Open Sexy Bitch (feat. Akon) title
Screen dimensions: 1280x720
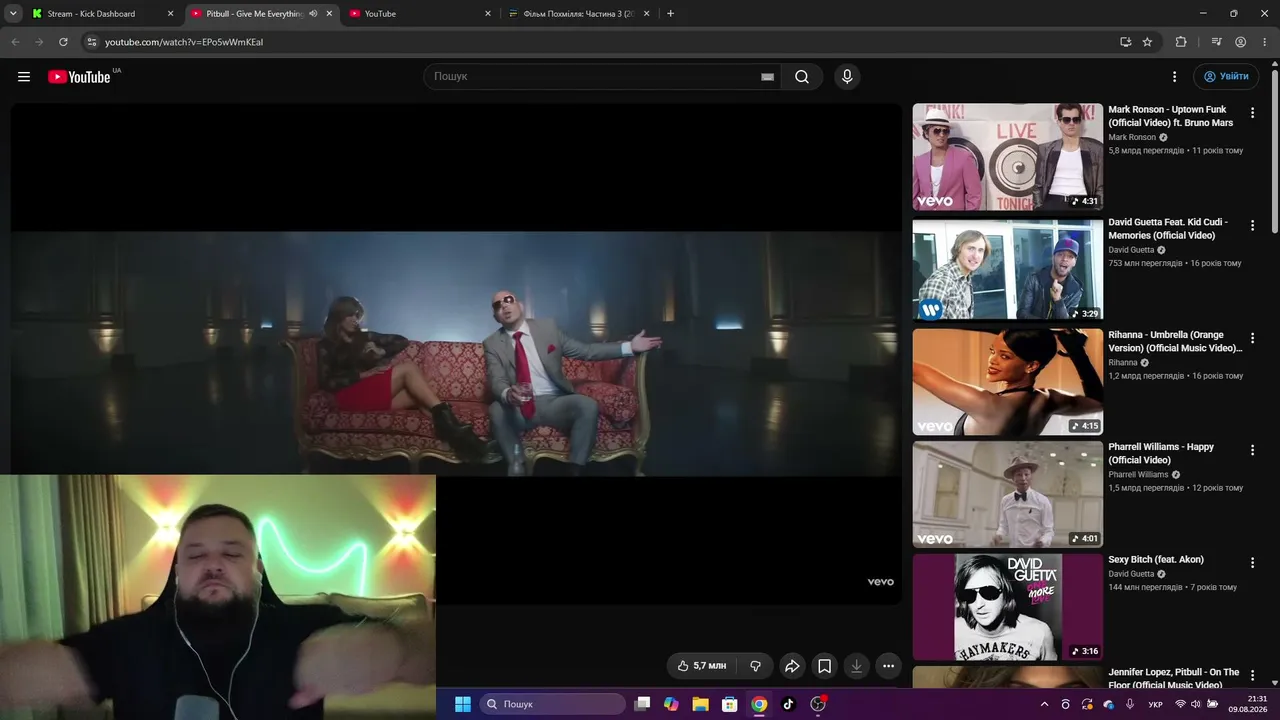click(x=1156, y=560)
